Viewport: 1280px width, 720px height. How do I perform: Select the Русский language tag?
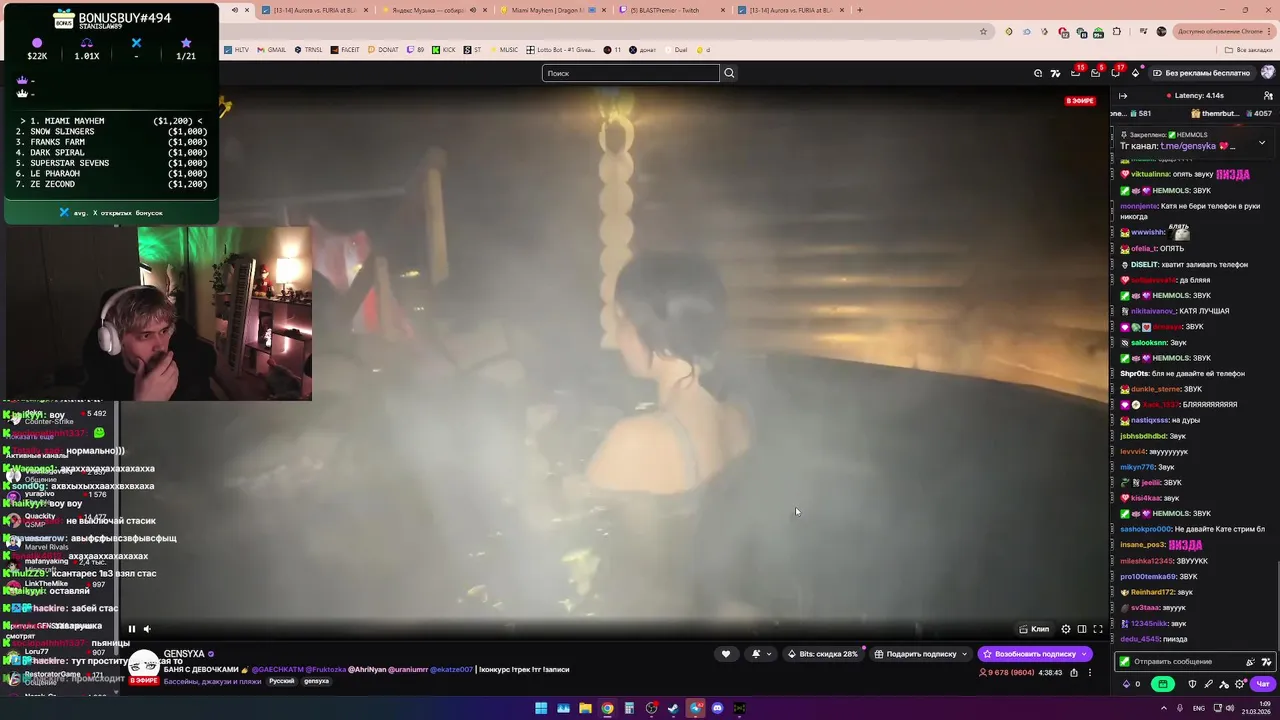point(282,681)
